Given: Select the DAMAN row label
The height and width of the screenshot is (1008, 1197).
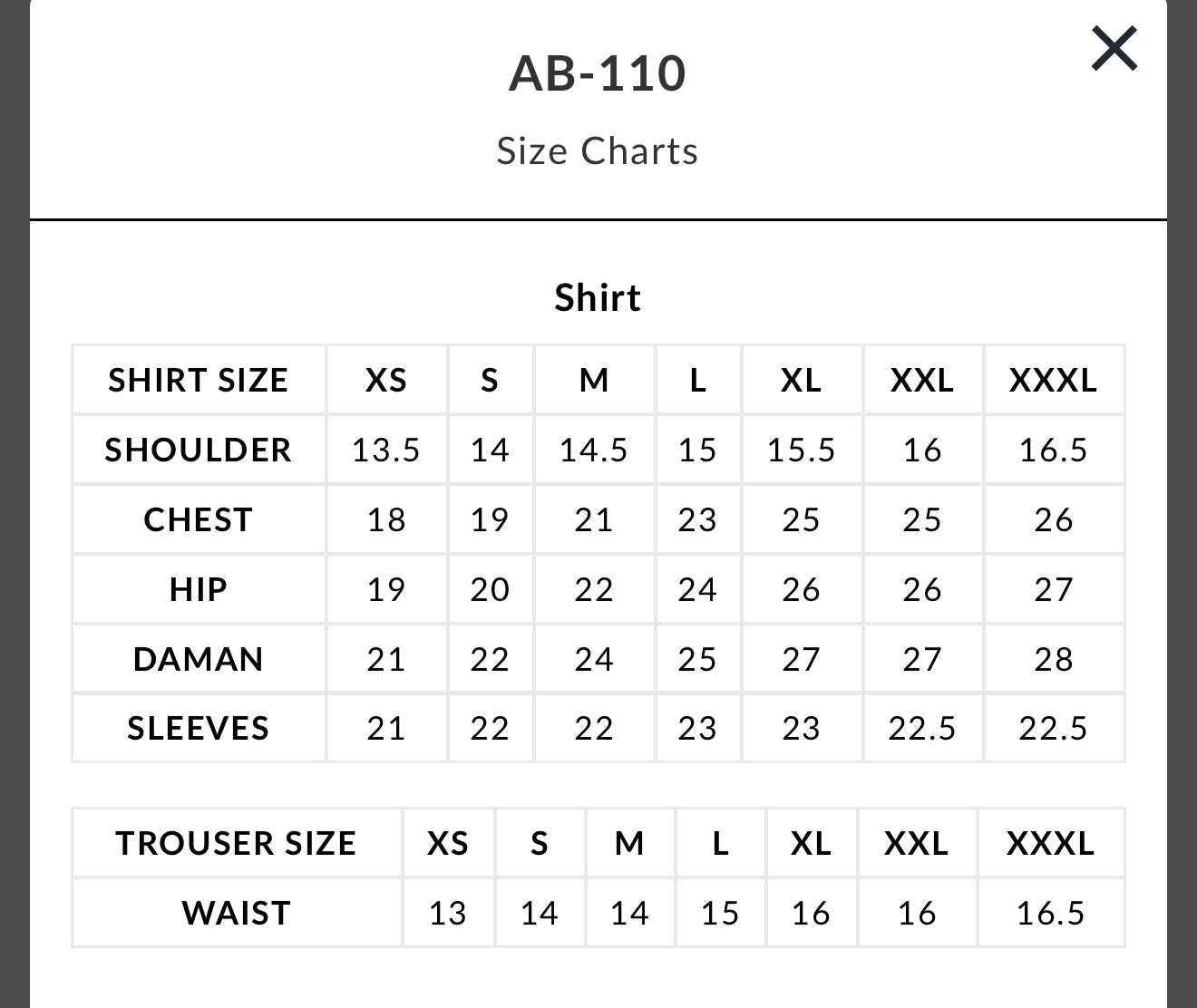Looking at the screenshot, I should coord(199,659).
